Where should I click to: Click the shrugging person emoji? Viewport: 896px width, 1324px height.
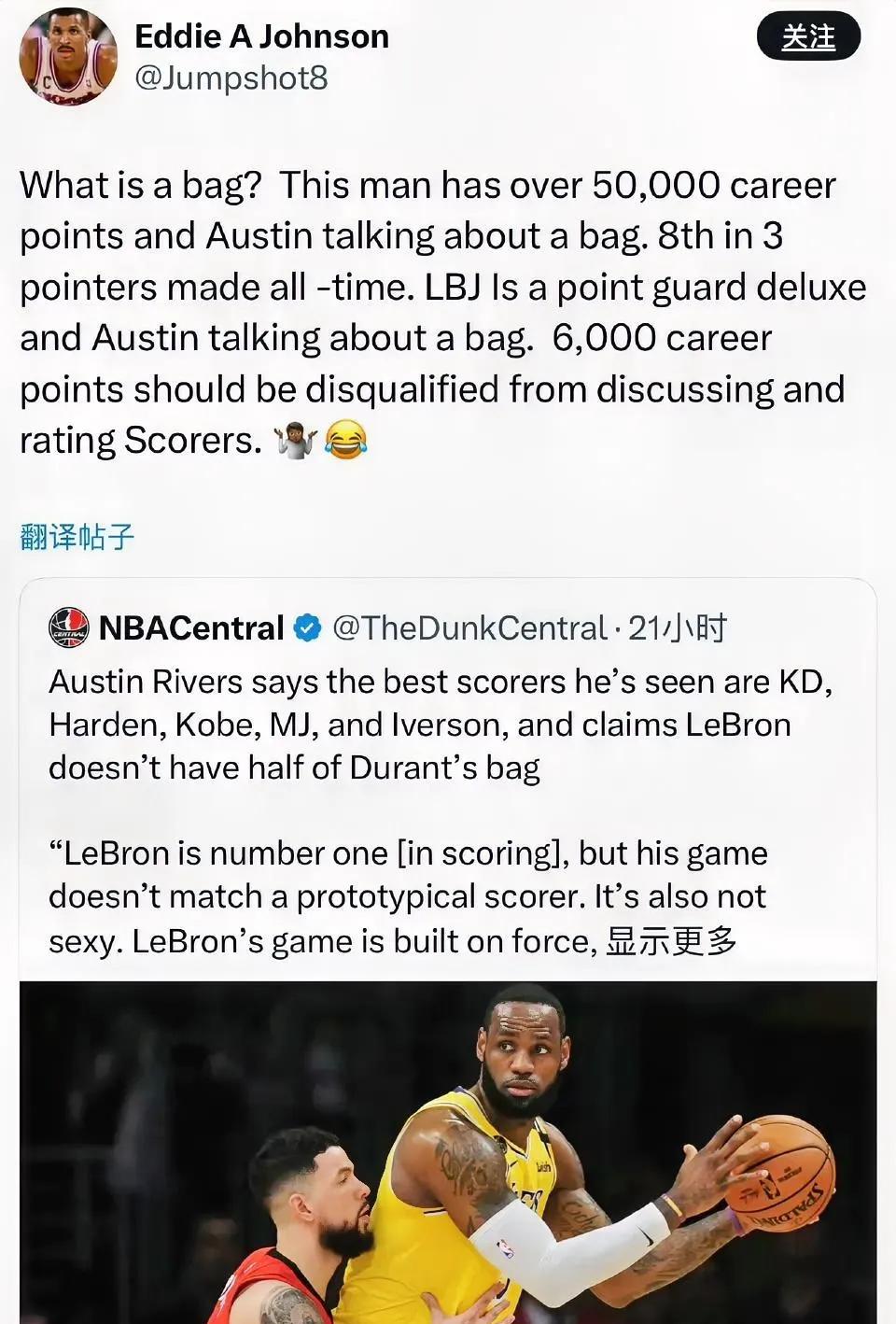click(295, 440)
